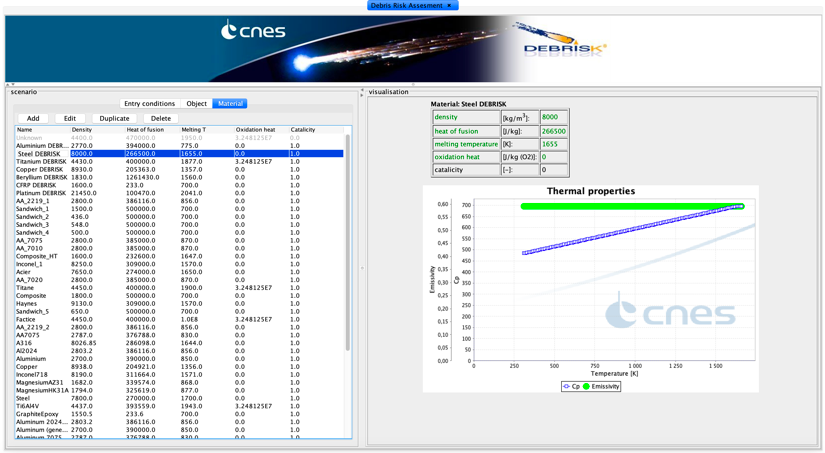The image size is (825, 453).
Task: Click split arrows below banner at left
Action: click(10, 85)
